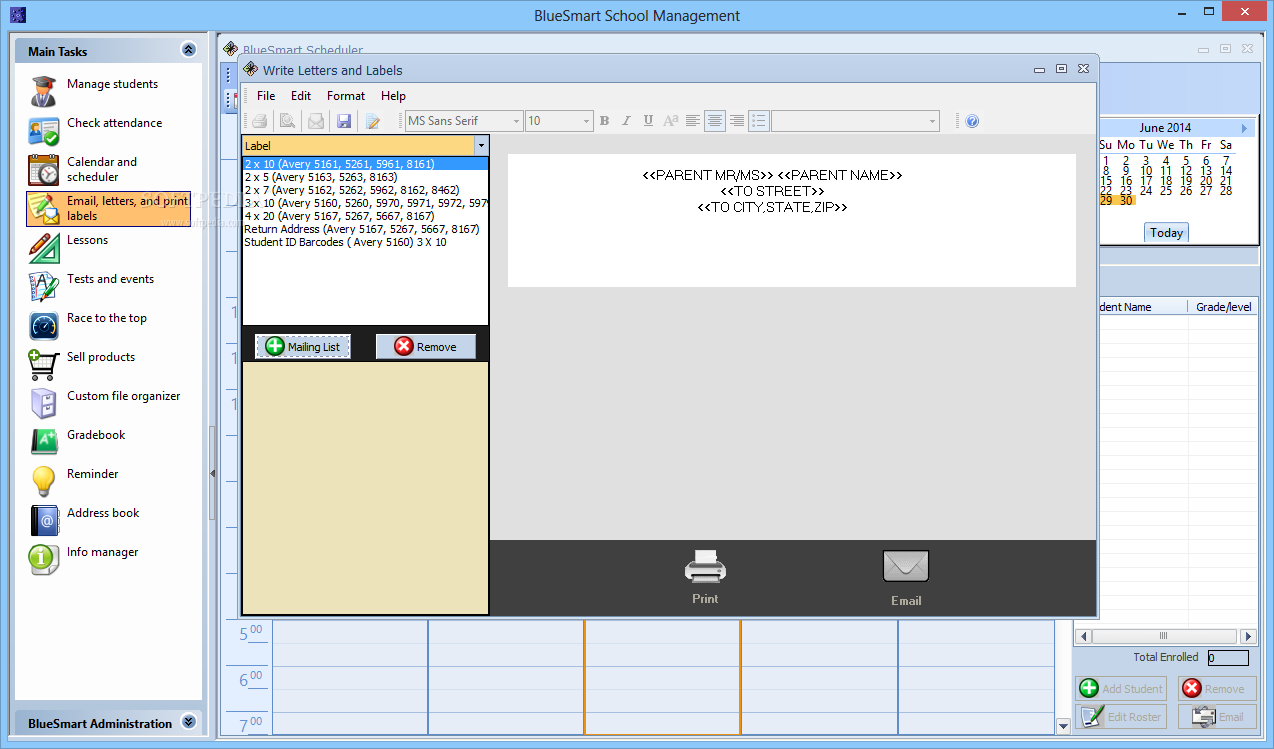1274x749 pixels.
Task: Select 2 x 7 Avery 5162 label
Action: click(365, 190)
